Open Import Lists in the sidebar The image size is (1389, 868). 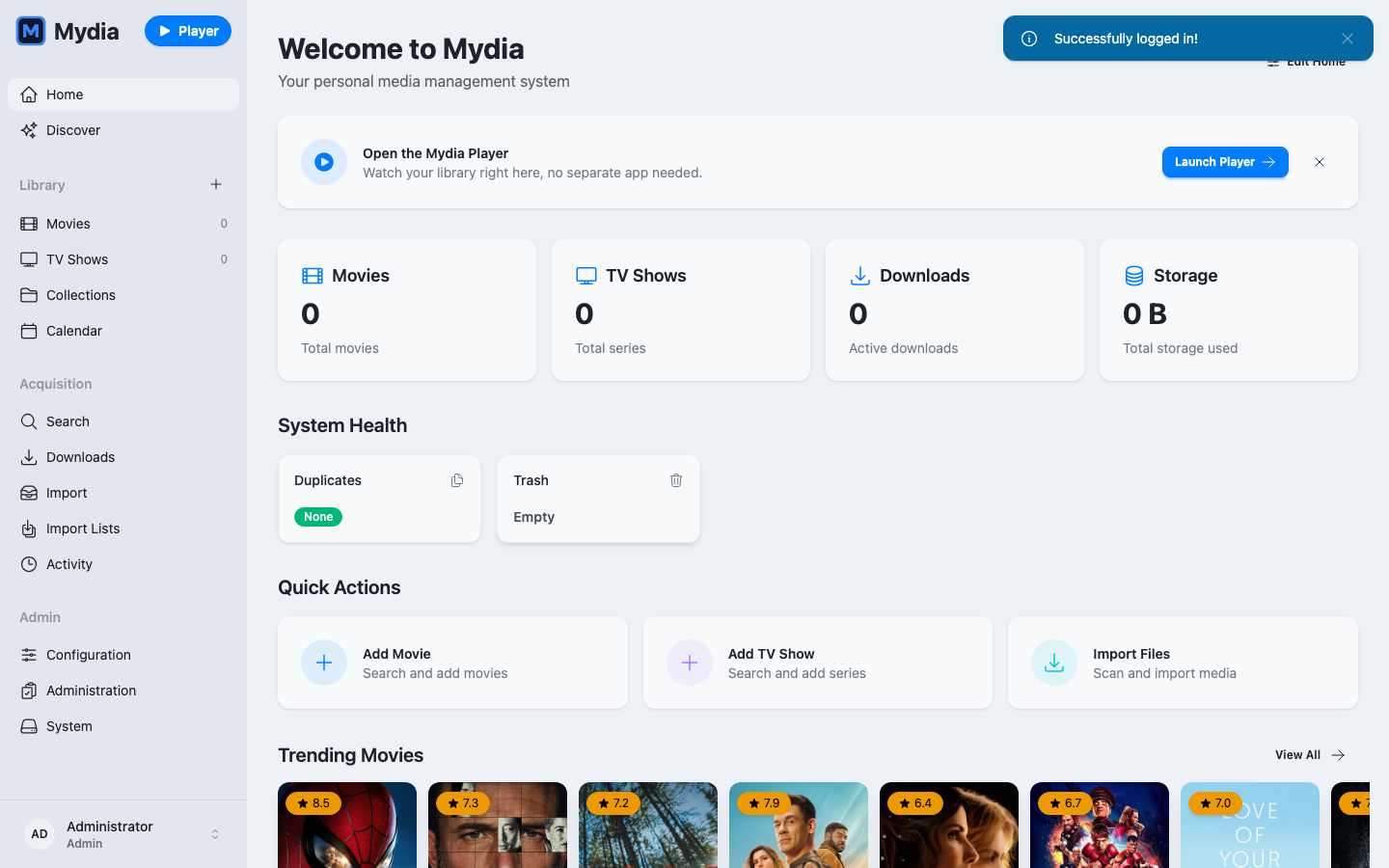pyautogui.click(x=123, y=529)
